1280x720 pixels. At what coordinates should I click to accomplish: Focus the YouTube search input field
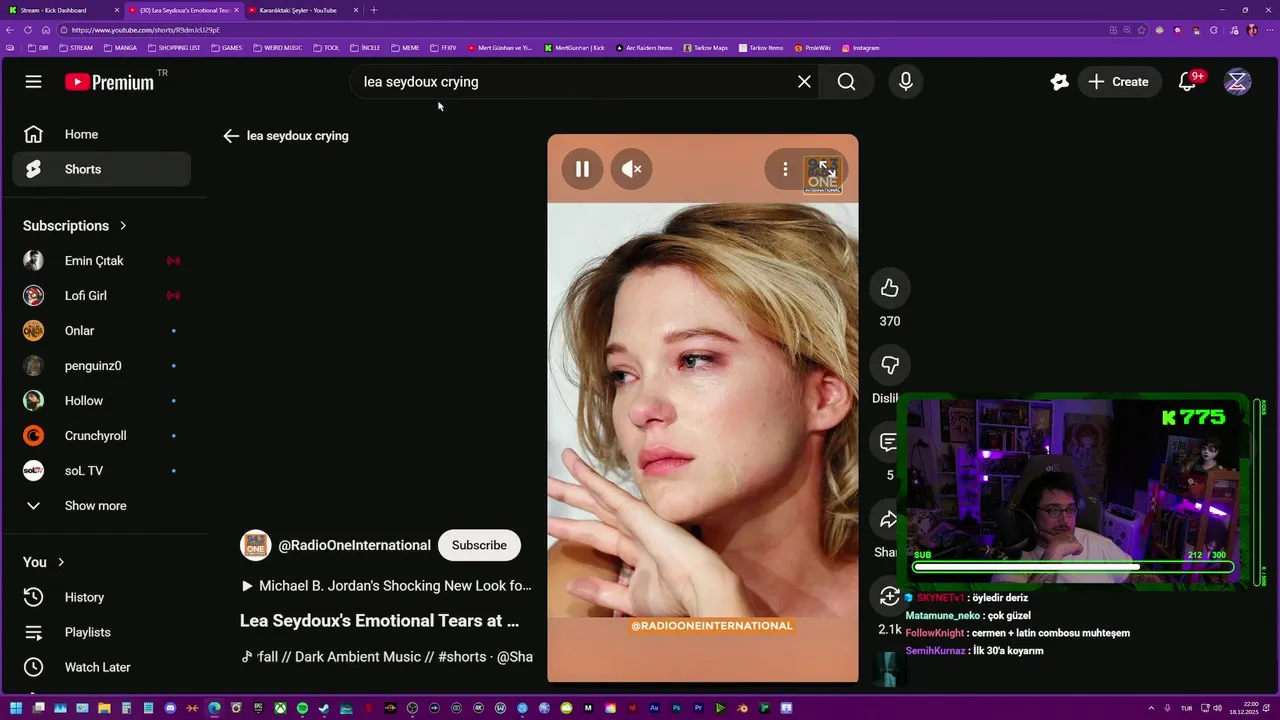coord(575,82)
